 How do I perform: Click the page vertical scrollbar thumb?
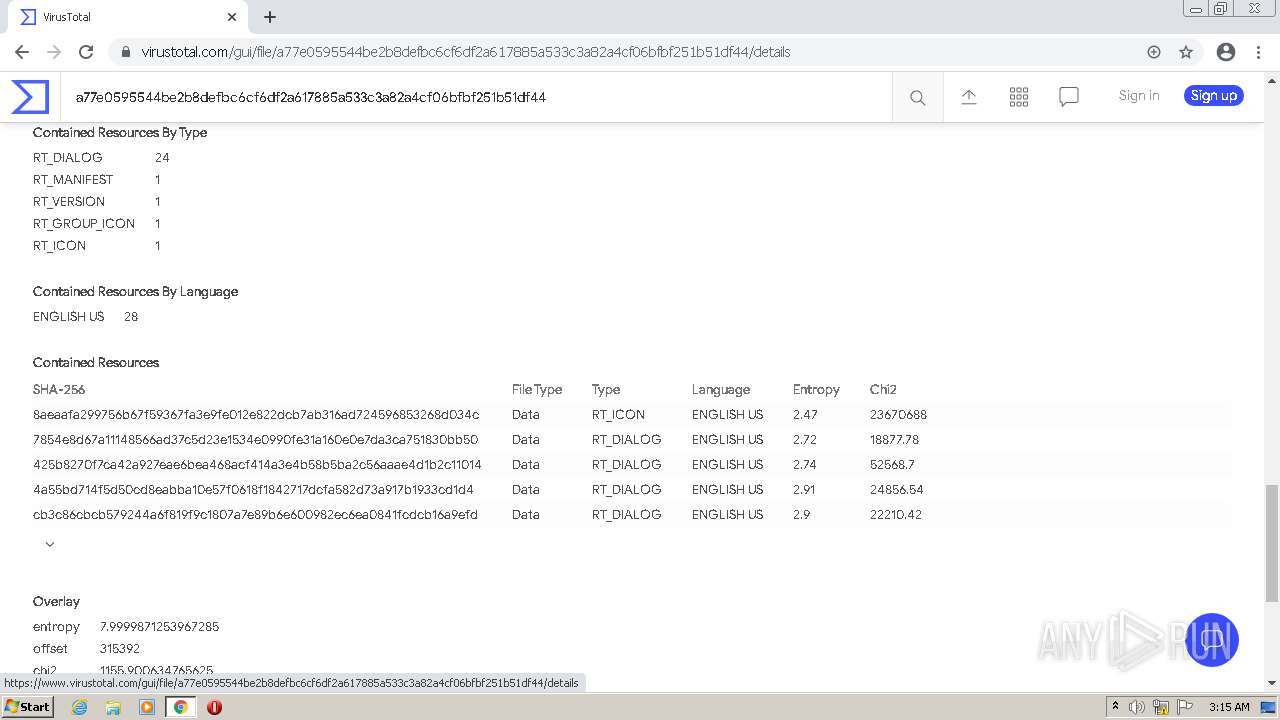point(1272,543)
